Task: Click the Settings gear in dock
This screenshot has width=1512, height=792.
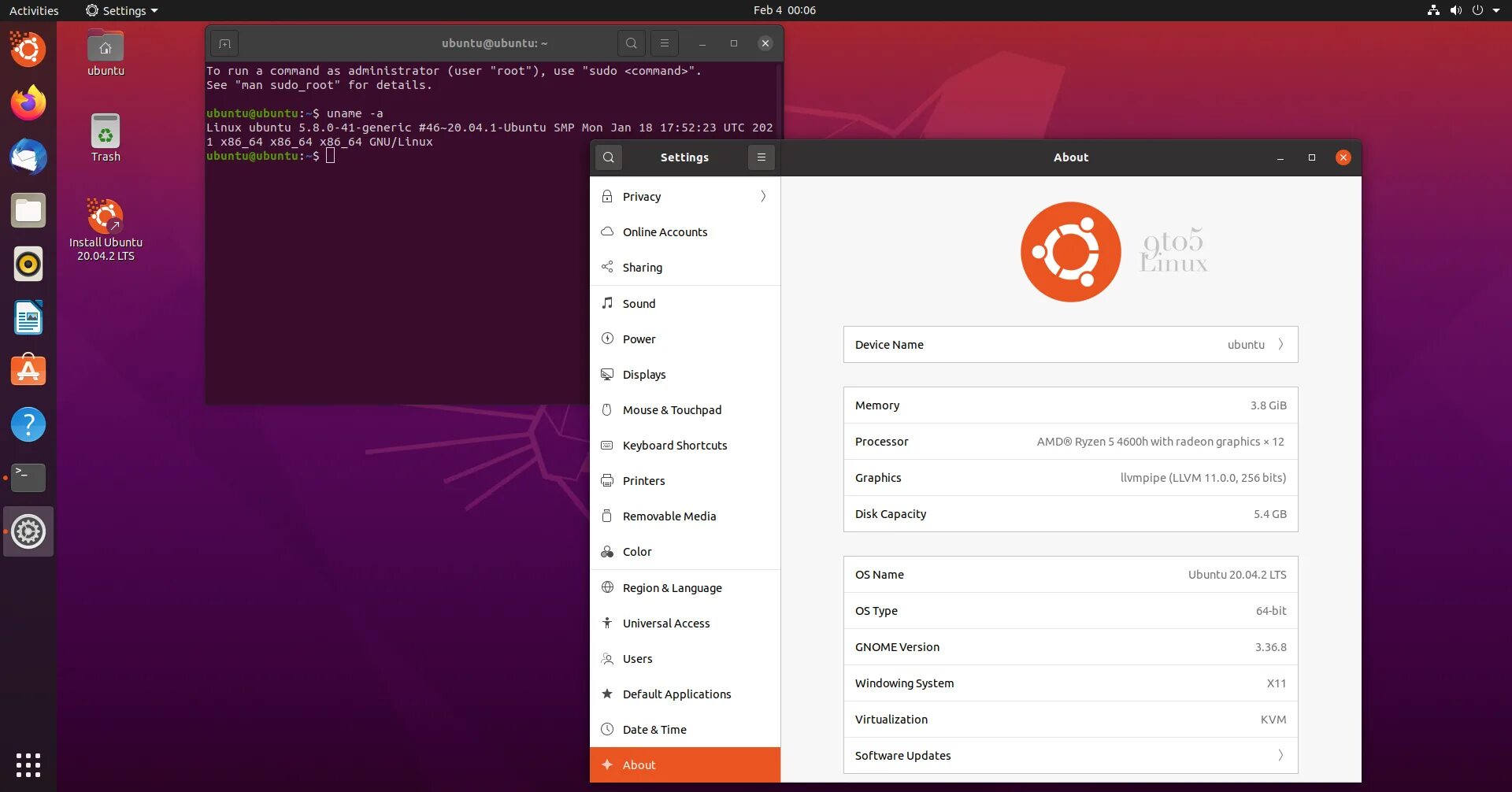Action: coord(28,531)
